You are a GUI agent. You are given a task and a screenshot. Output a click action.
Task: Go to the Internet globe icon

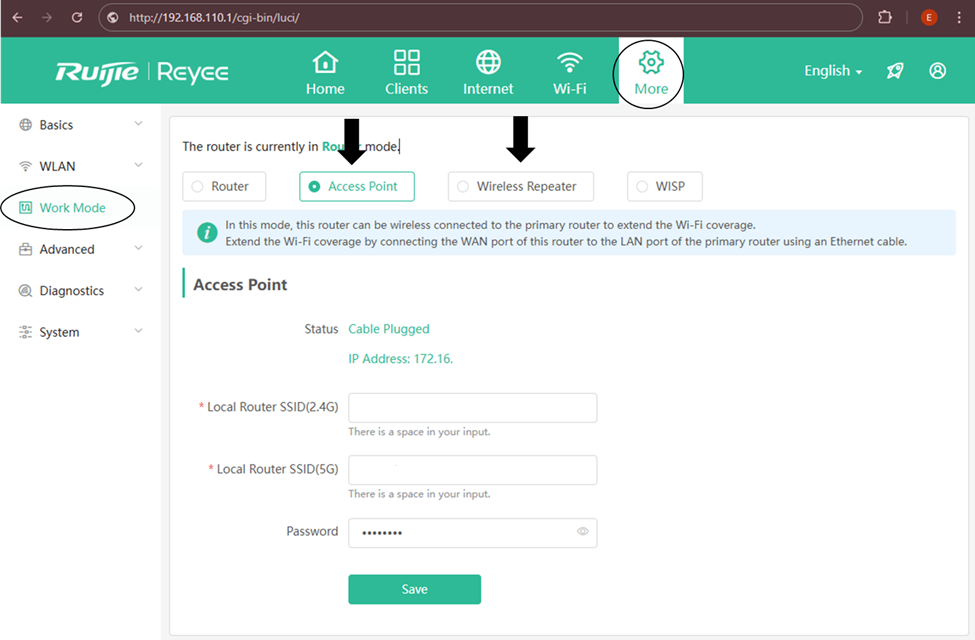point(488,63)
